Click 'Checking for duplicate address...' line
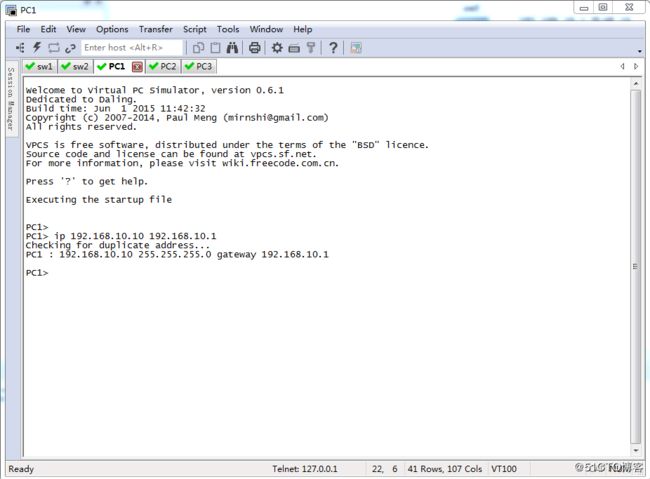 118,245
